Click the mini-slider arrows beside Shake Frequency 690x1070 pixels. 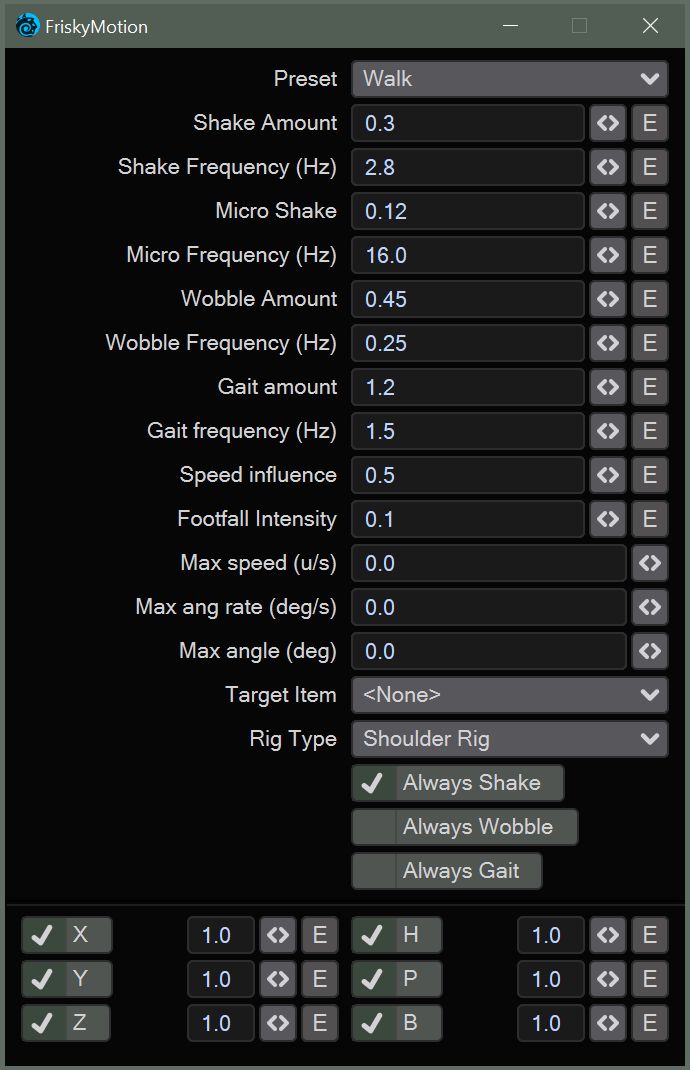[609, 167]
